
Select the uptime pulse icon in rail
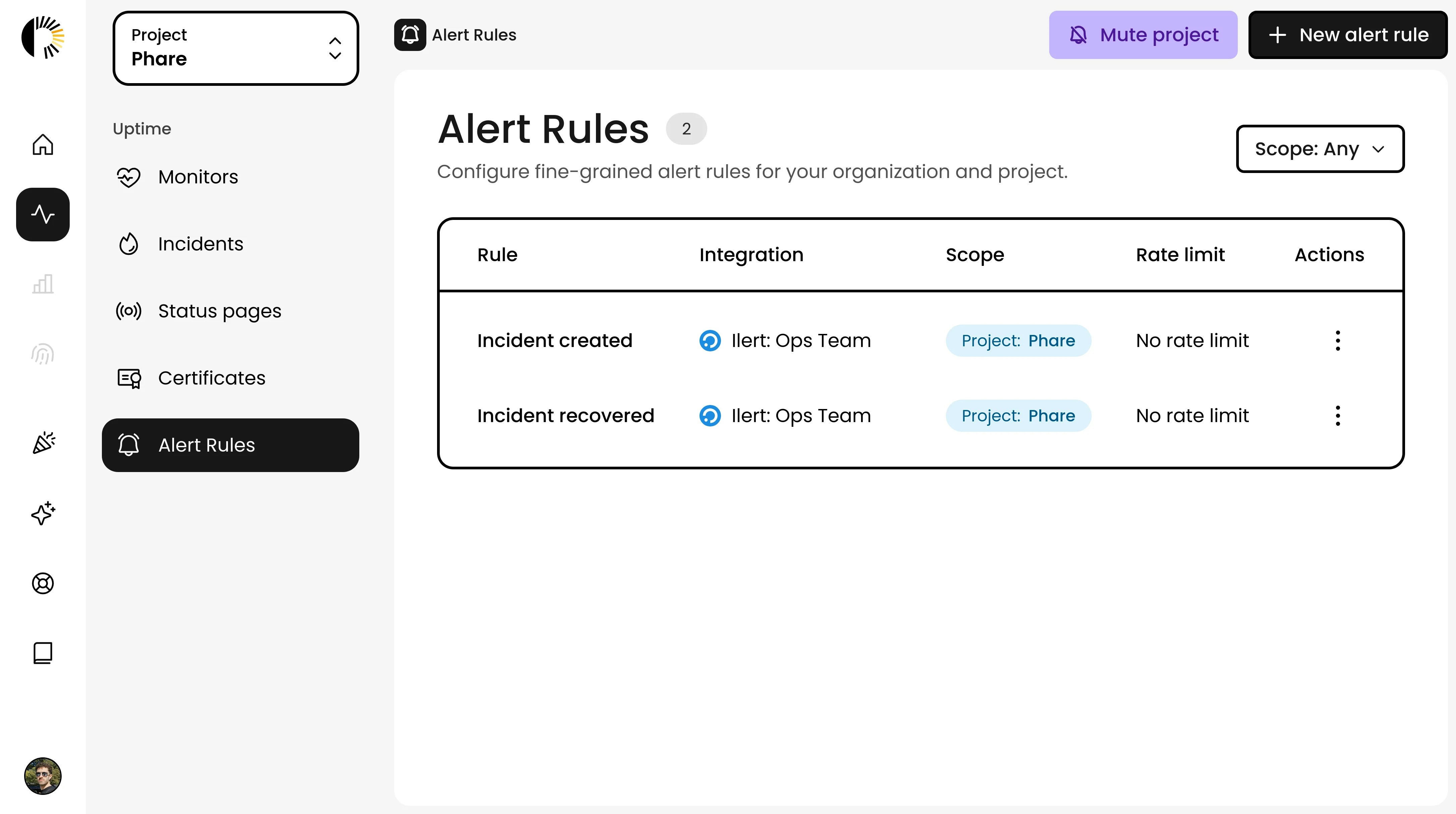43,215
